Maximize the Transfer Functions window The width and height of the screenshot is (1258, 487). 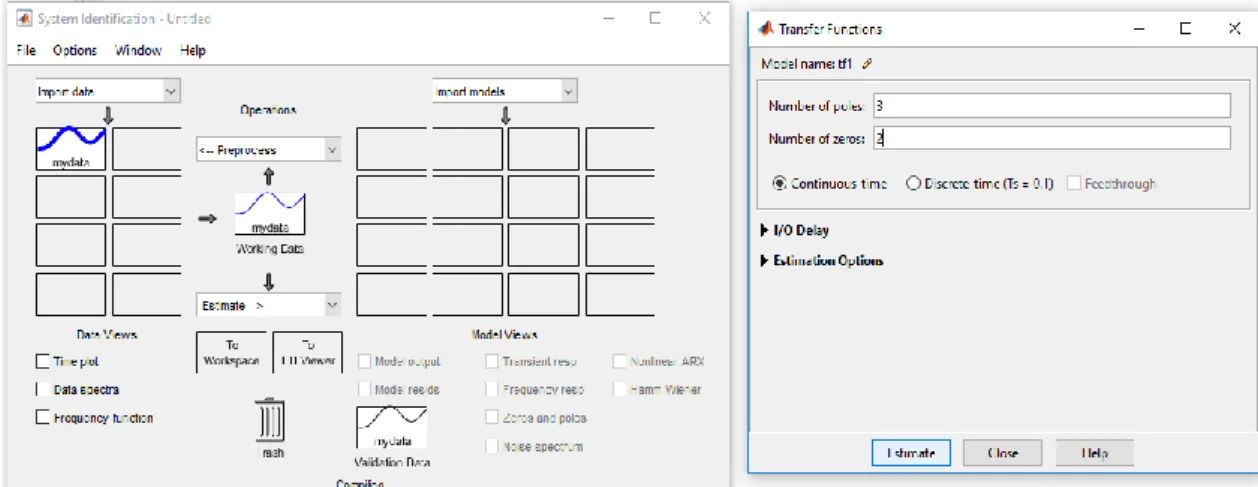(1185, 29)
